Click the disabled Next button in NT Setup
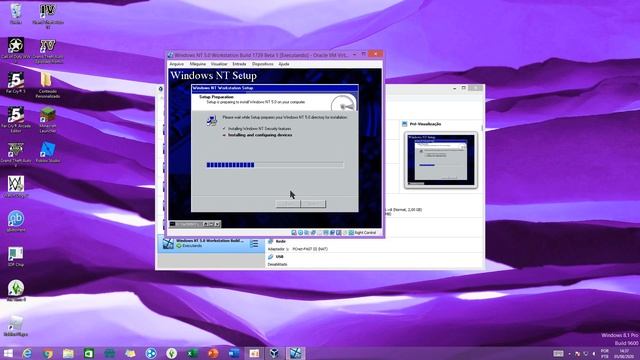 click(x=313, y=203)
